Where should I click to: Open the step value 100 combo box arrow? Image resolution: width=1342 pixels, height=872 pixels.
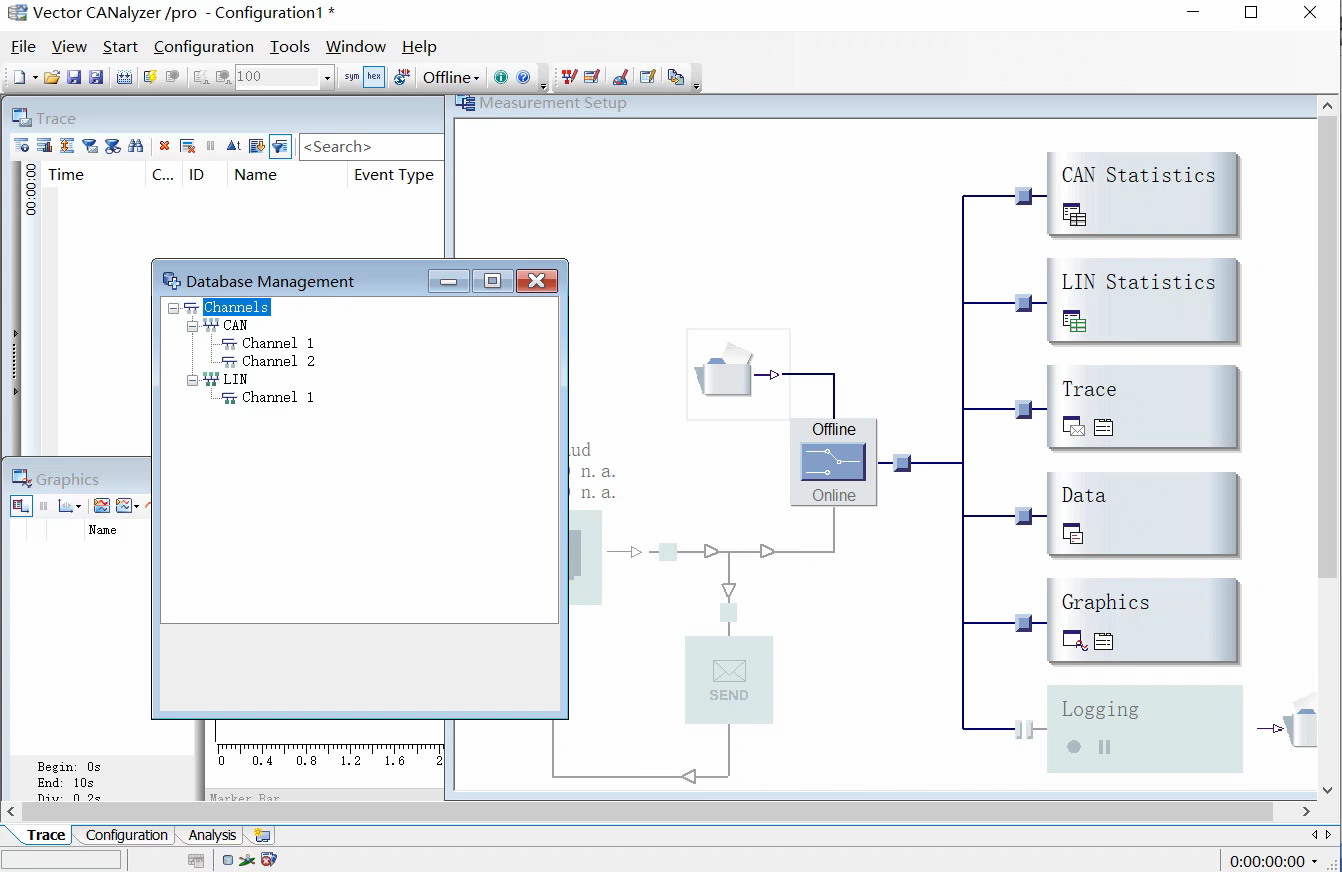(x=327, y=77)
